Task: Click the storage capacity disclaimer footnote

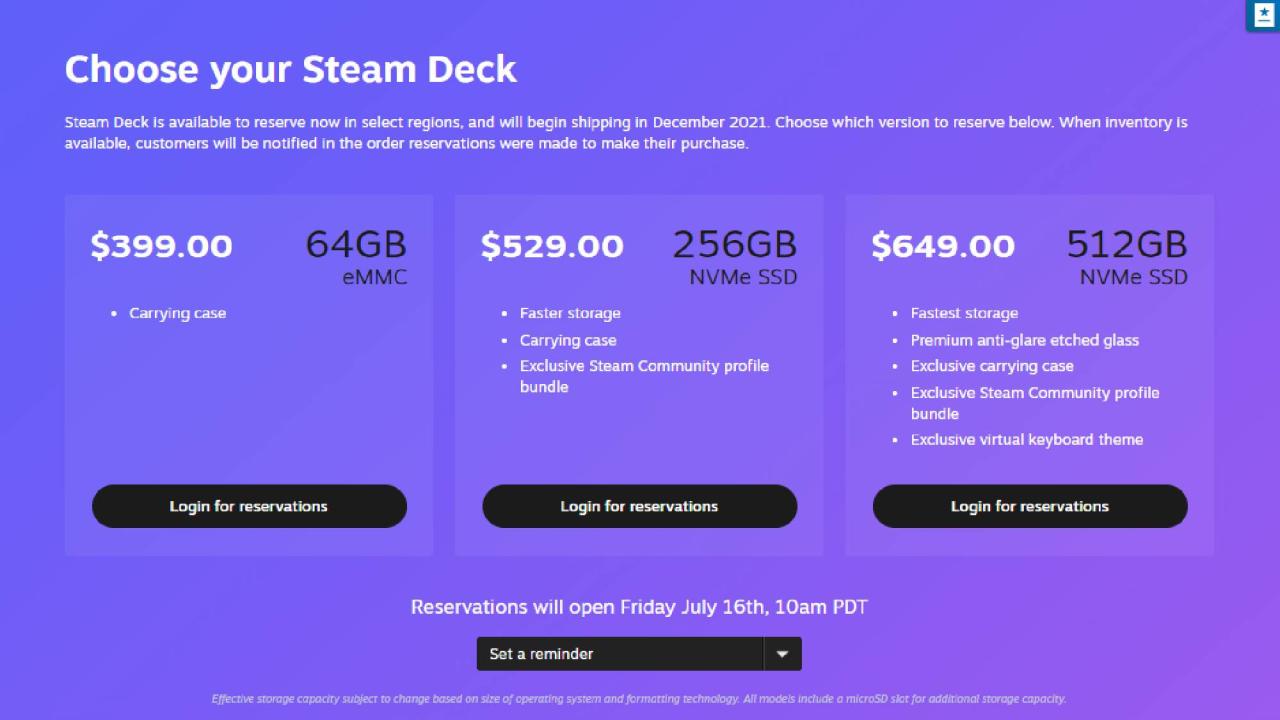Action: [639, 698]
